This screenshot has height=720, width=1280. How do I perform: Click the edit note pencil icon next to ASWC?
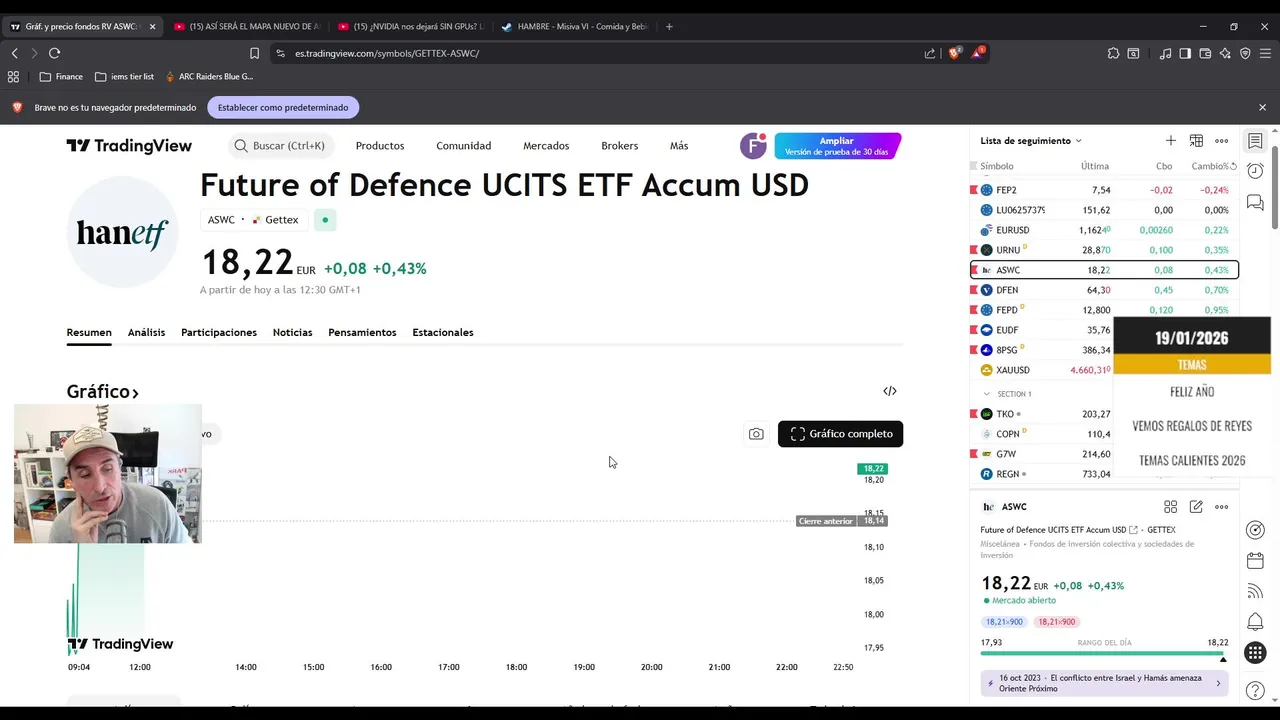coord(1196,507)
